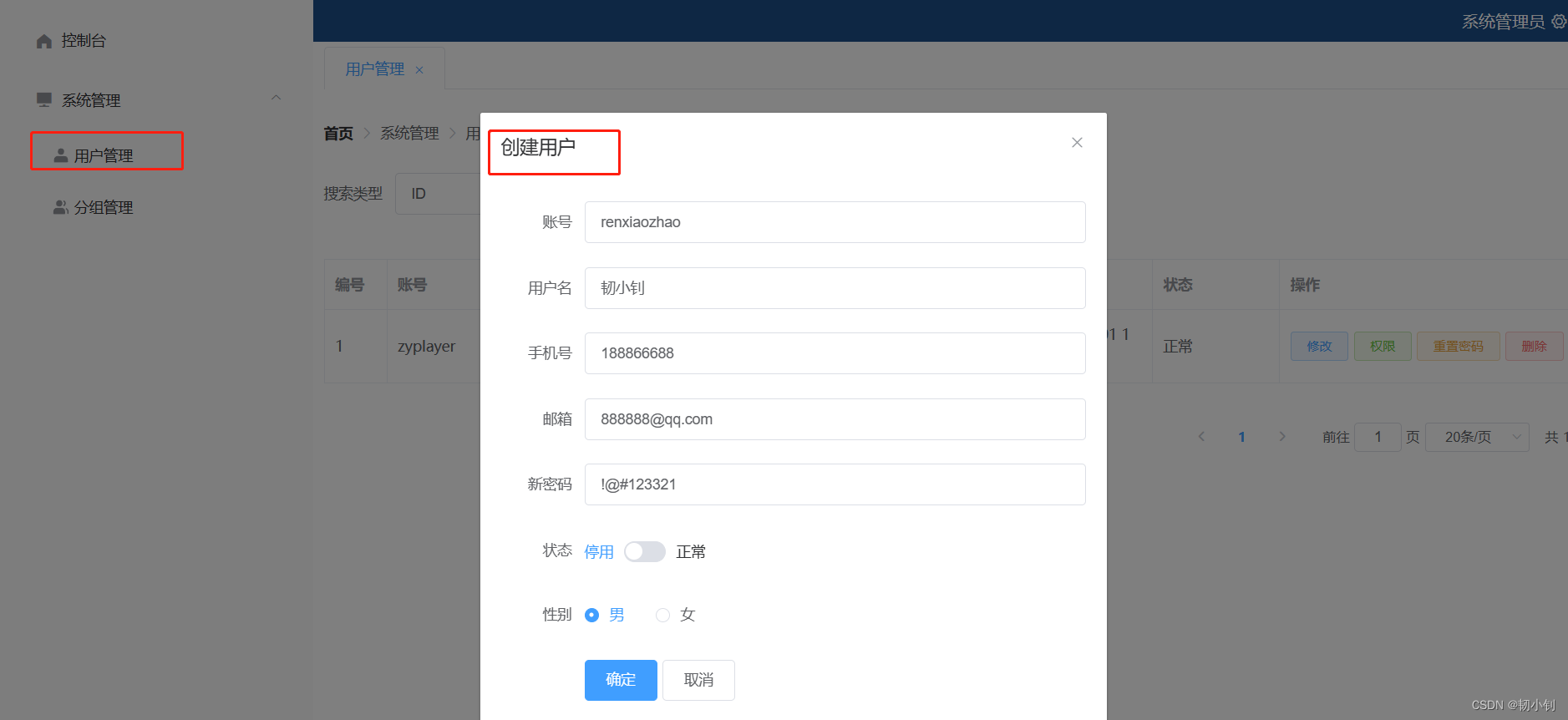Close the 创建用户 dialog with the X
This screenshot has height=720, width=1568.
pyautogui.click(x=1077, y=143)
